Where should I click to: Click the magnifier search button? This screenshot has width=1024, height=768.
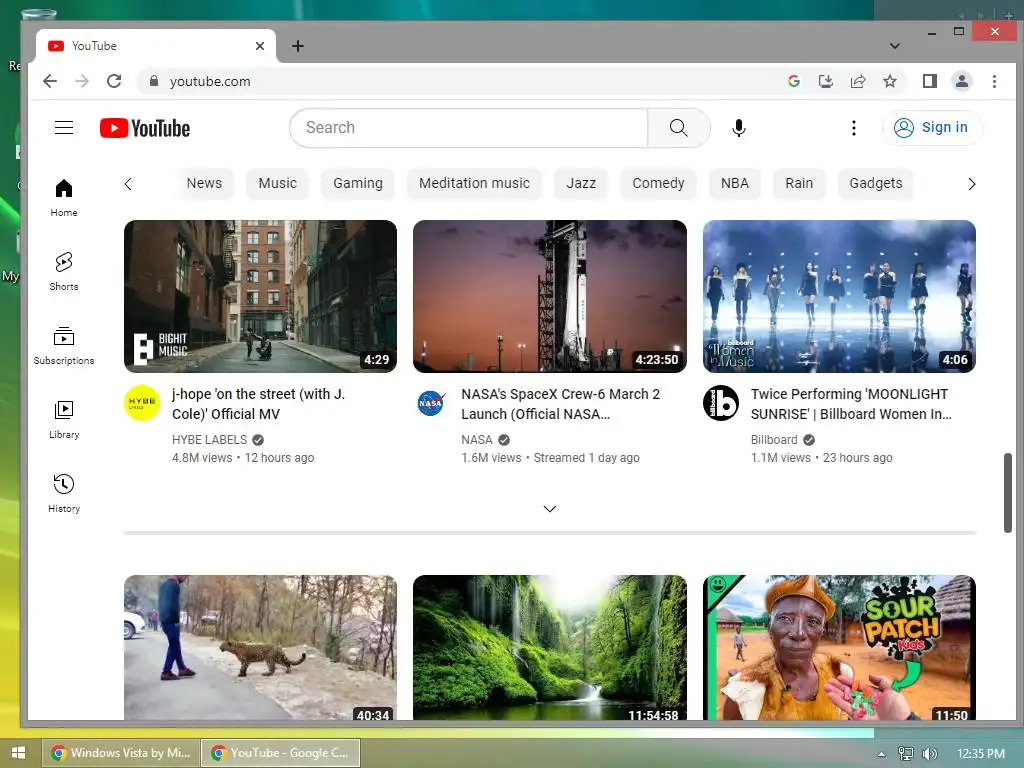click(x=679, y=128)
